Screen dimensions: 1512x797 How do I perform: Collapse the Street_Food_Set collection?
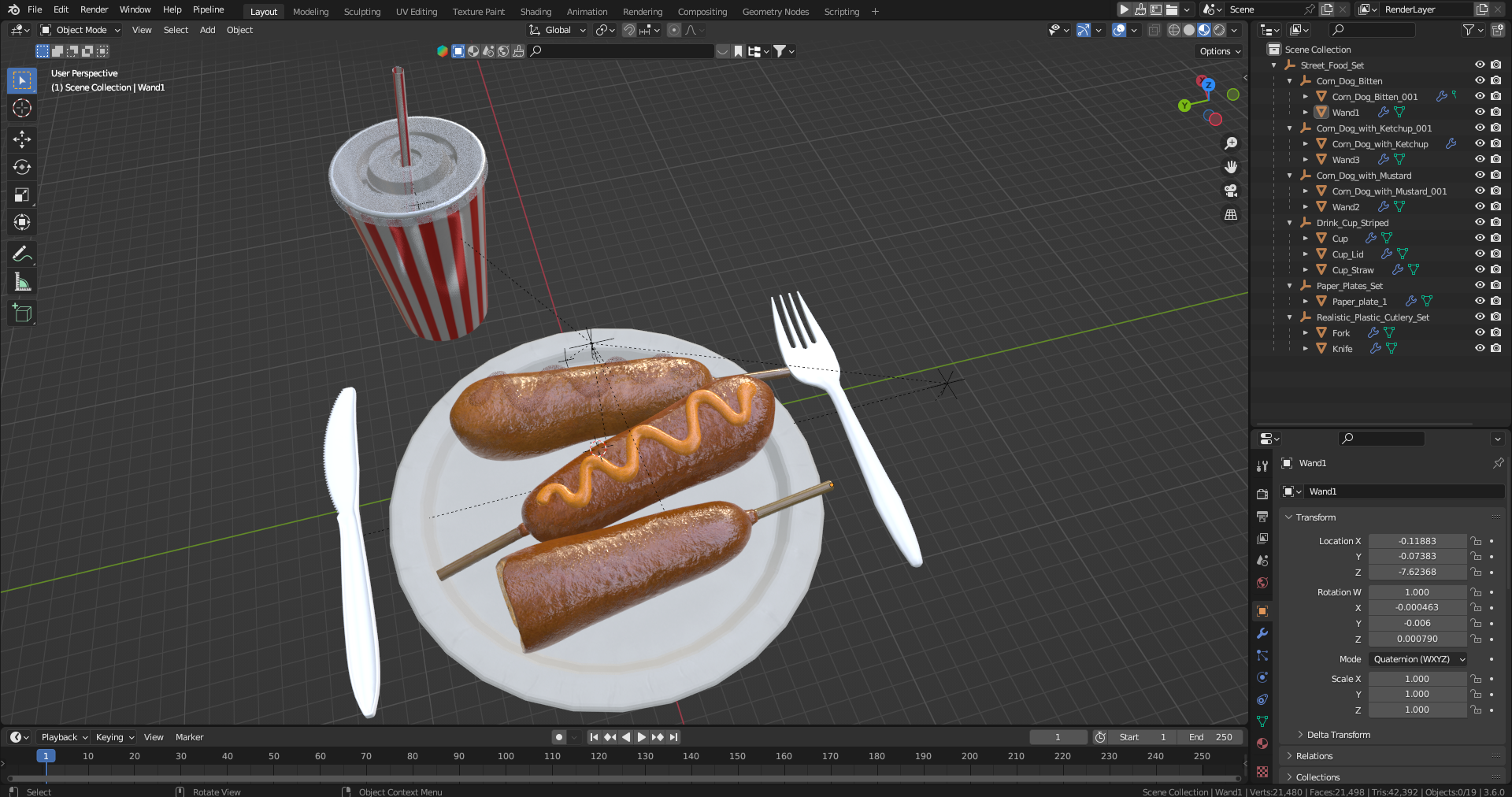pyautogui.click(x=1274, y=65)
